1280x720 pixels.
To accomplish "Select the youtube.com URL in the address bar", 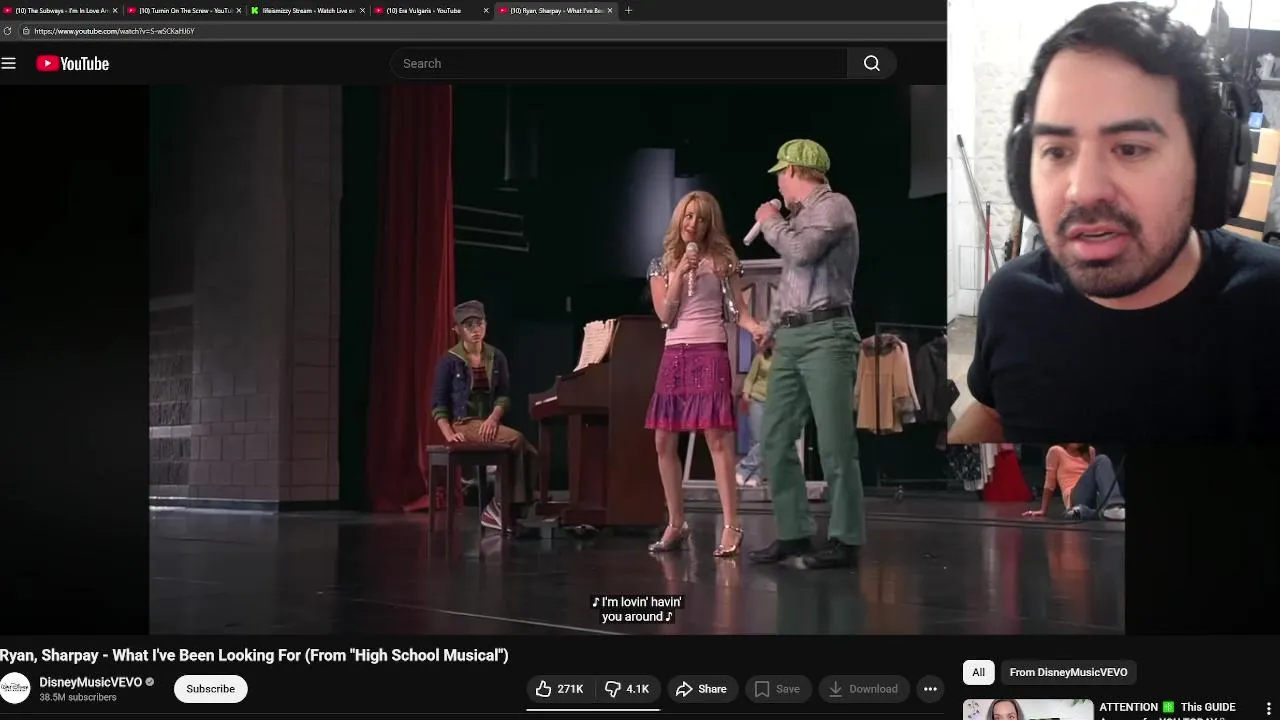I will [114, 31].
